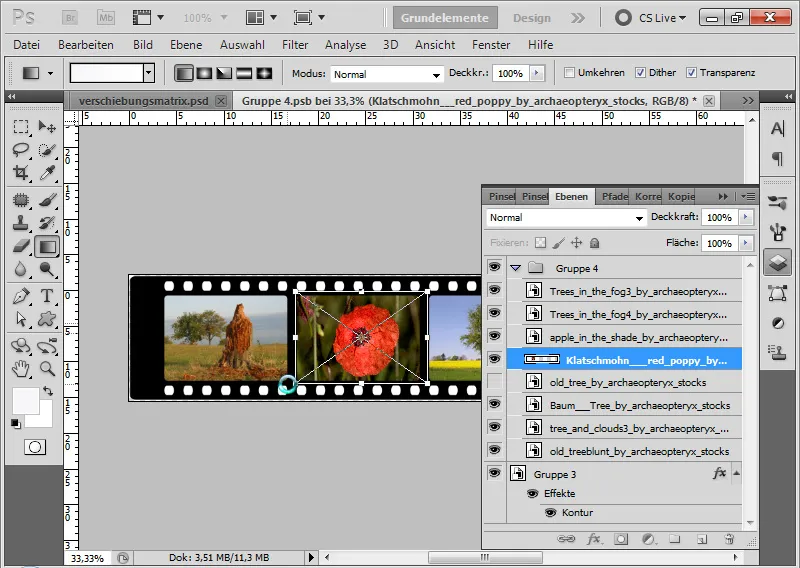Switch to the Pfade tab

[614, 196]
